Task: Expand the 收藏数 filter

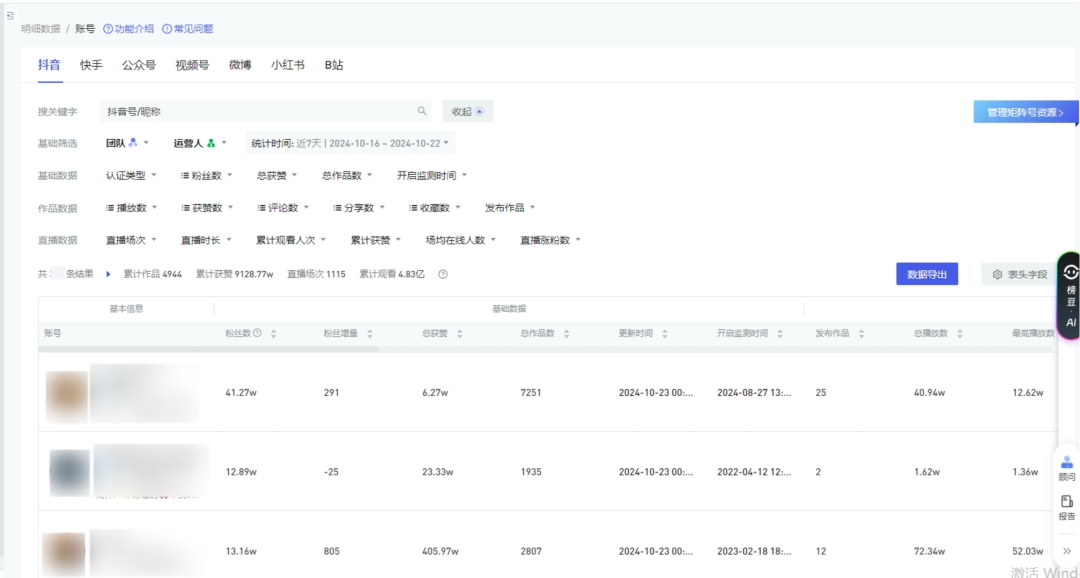Action: tap(435, 208)
